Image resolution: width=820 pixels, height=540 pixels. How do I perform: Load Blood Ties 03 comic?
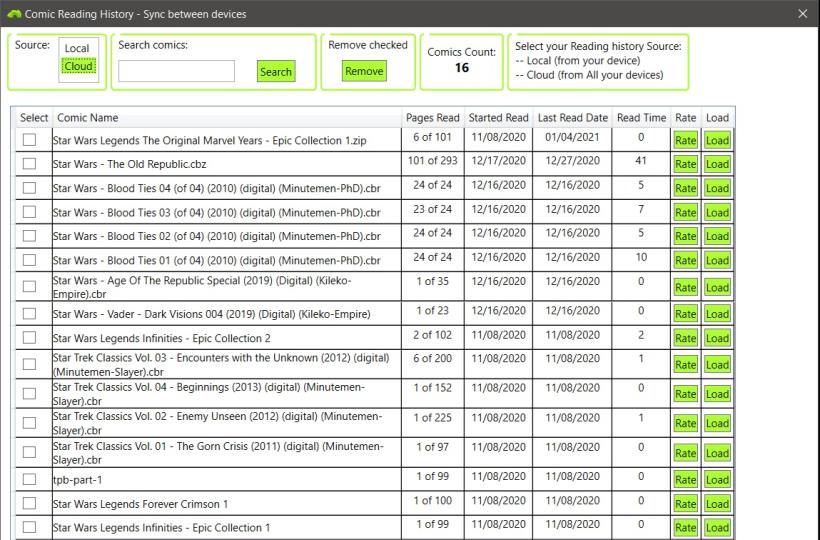(x=717, y=213)
